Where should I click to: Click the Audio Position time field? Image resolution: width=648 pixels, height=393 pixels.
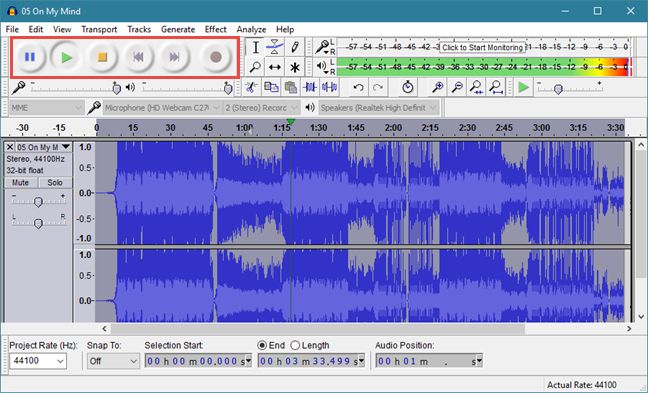coord(429,361)
